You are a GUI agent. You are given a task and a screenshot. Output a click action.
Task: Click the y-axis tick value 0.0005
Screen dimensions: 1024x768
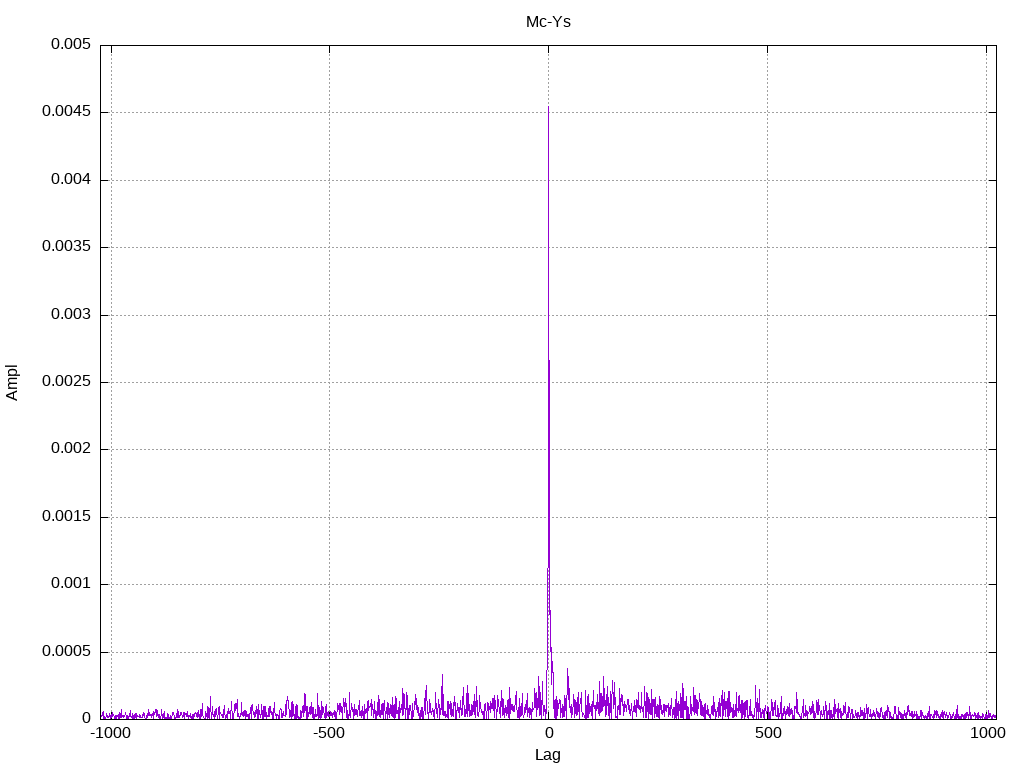67,651
